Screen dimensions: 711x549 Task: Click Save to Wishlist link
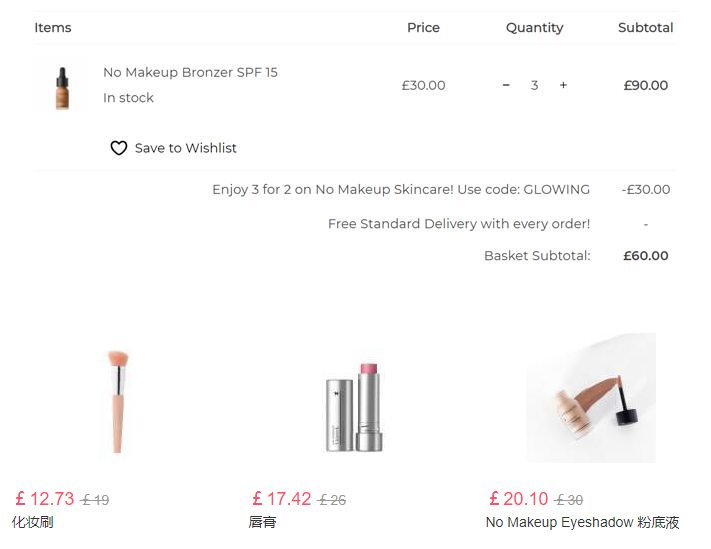[185, 148]
